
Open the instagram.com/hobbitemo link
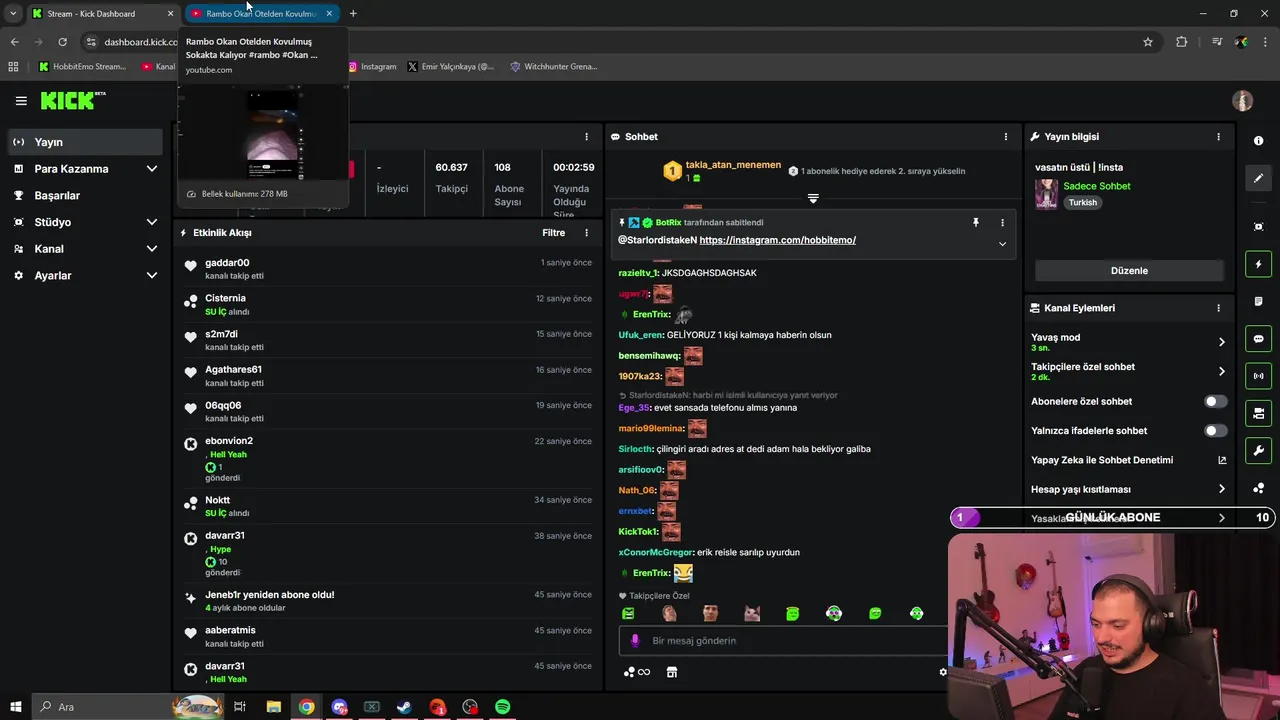point(777,240)
